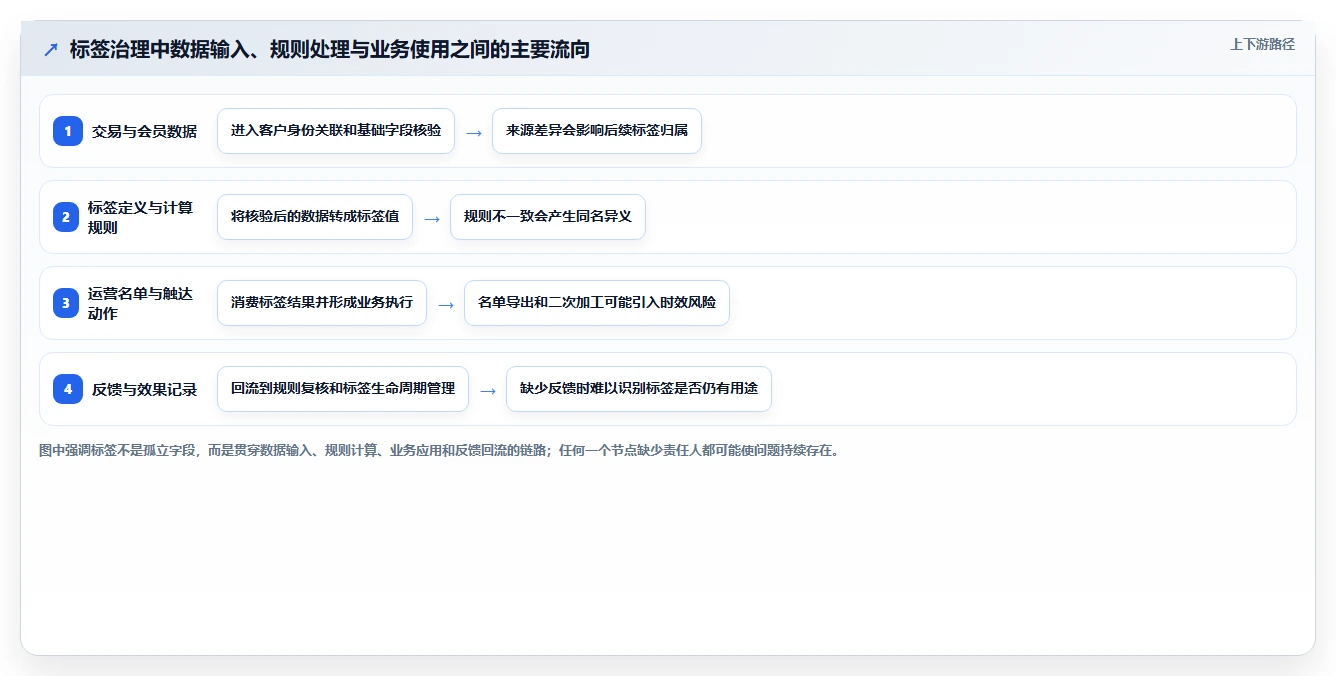1336x676 pixels.
Task: Click the 进入客户身份关联和基础字段核验 box
Action: pyautogui.click(x=336, y=131)
